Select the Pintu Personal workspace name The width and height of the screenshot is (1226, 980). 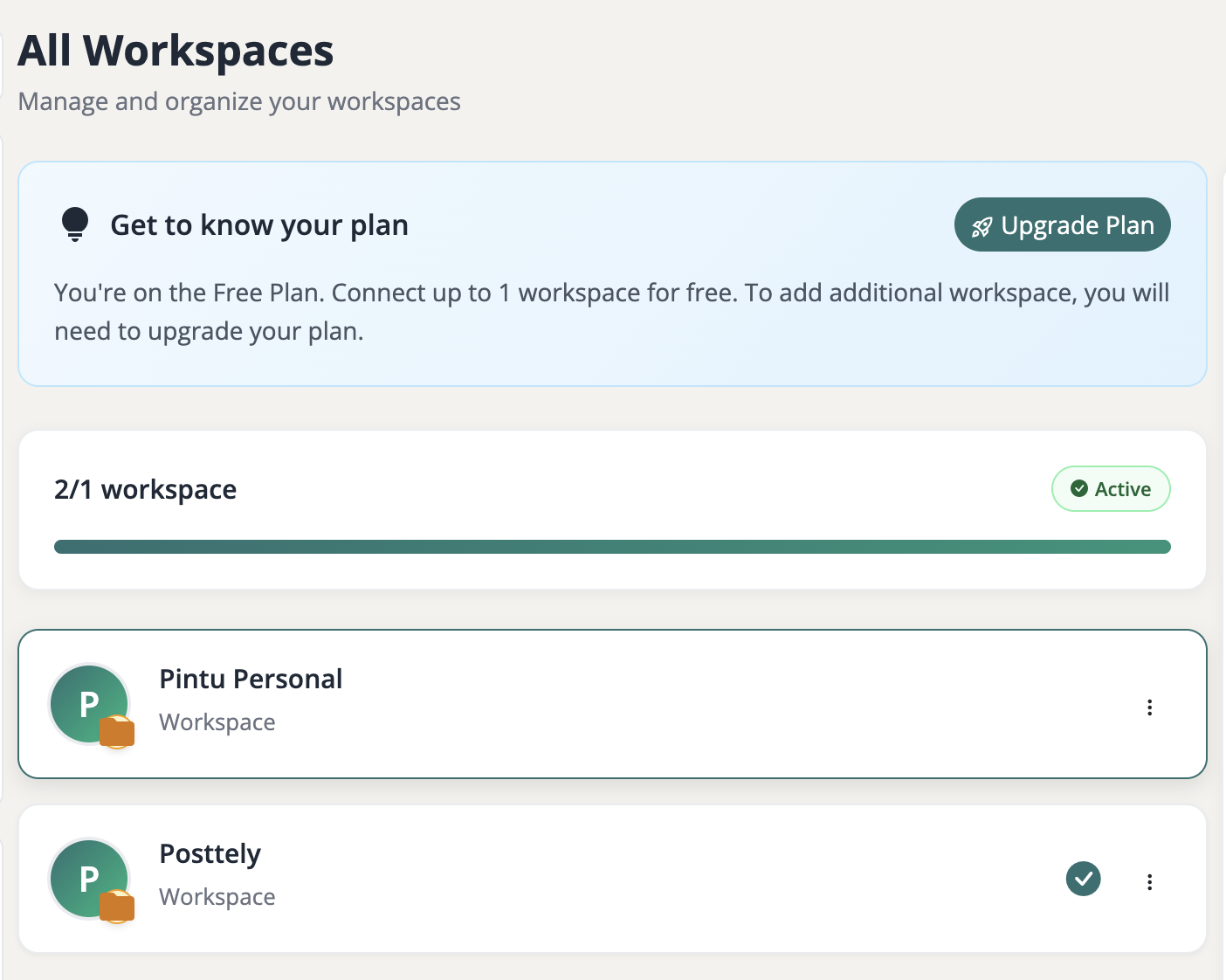(x=251, y=680)
